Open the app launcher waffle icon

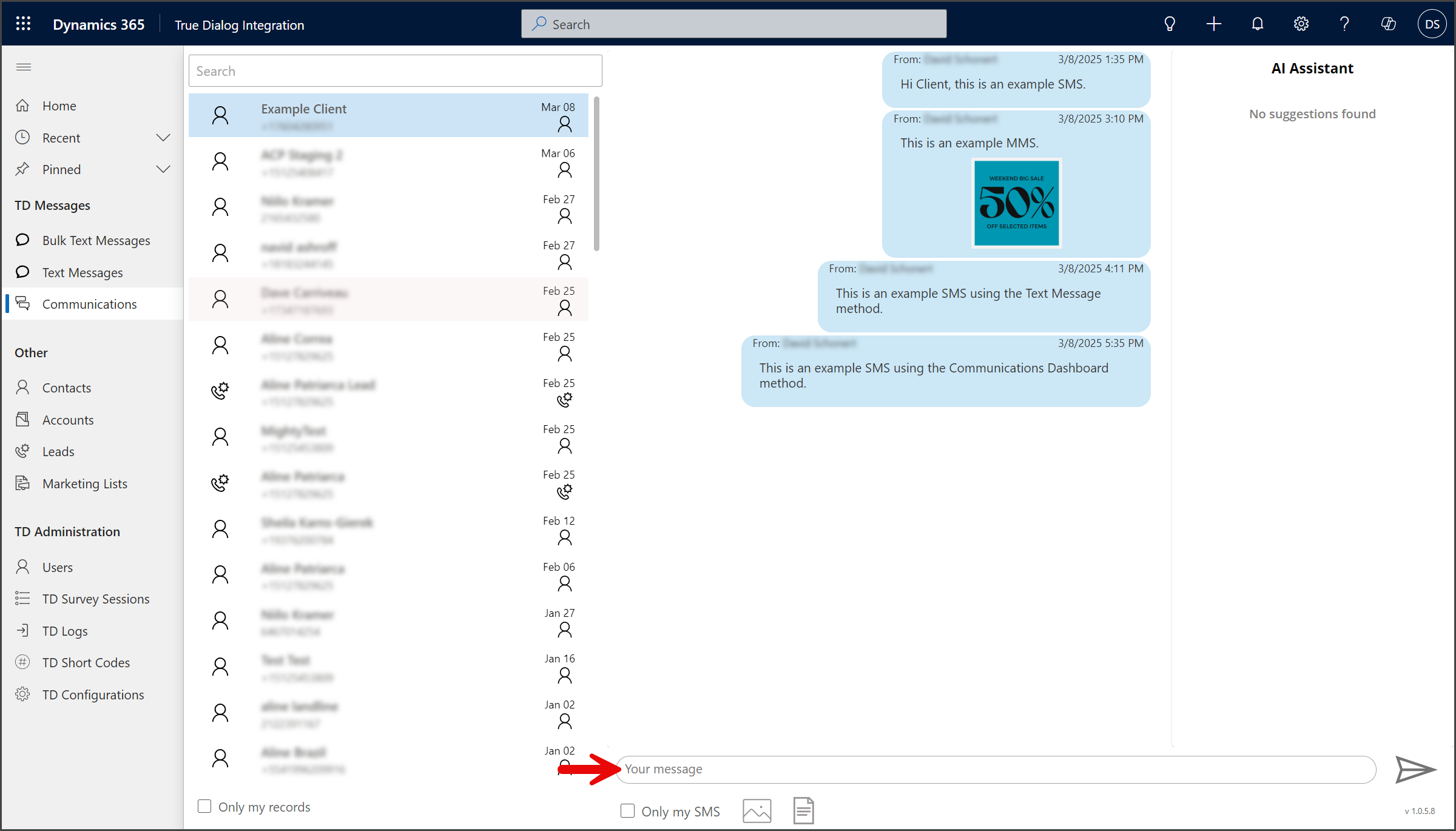point(23,24)
